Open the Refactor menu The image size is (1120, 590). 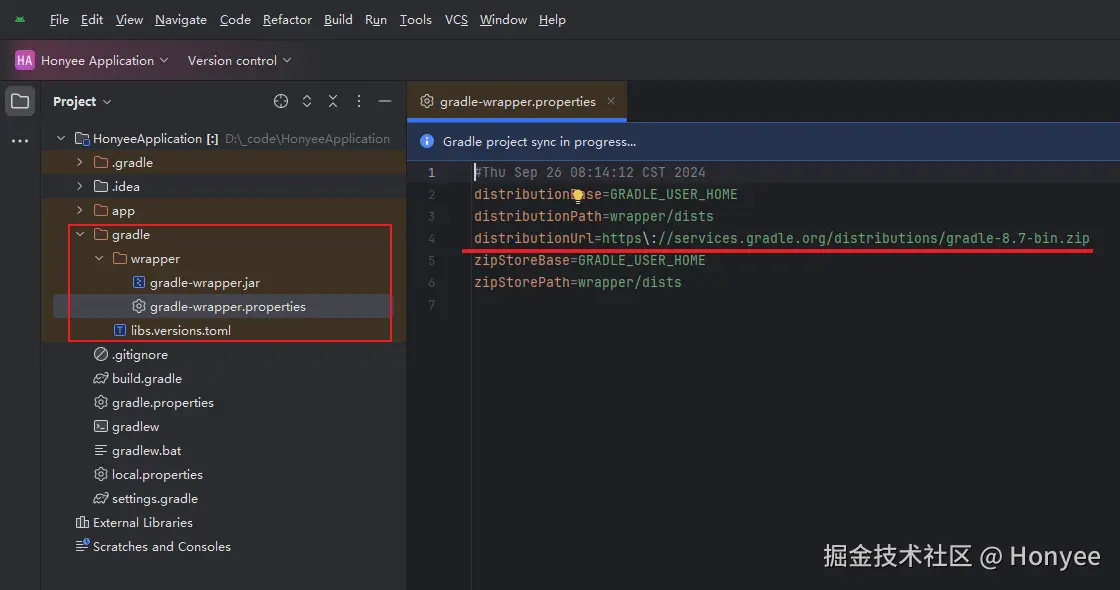pos(287,20)
